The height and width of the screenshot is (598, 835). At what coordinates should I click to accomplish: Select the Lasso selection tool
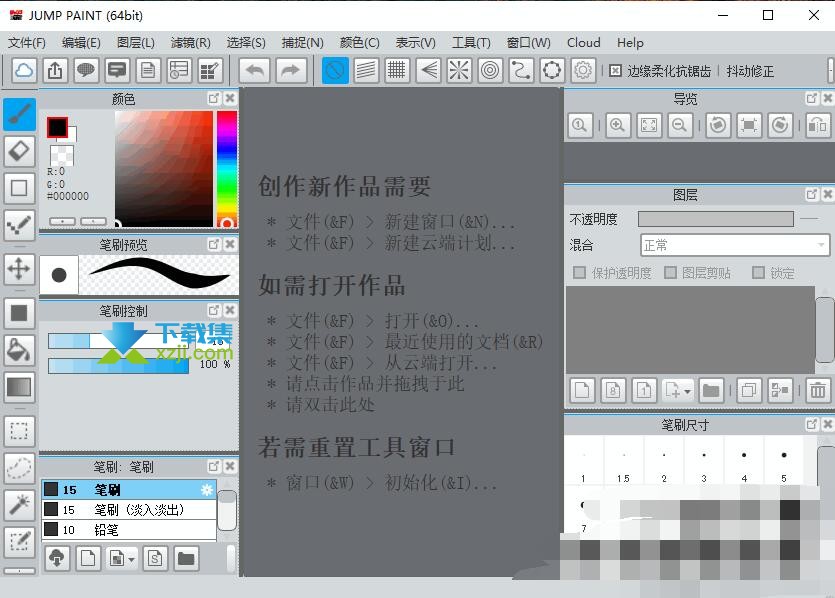point(20,468)
